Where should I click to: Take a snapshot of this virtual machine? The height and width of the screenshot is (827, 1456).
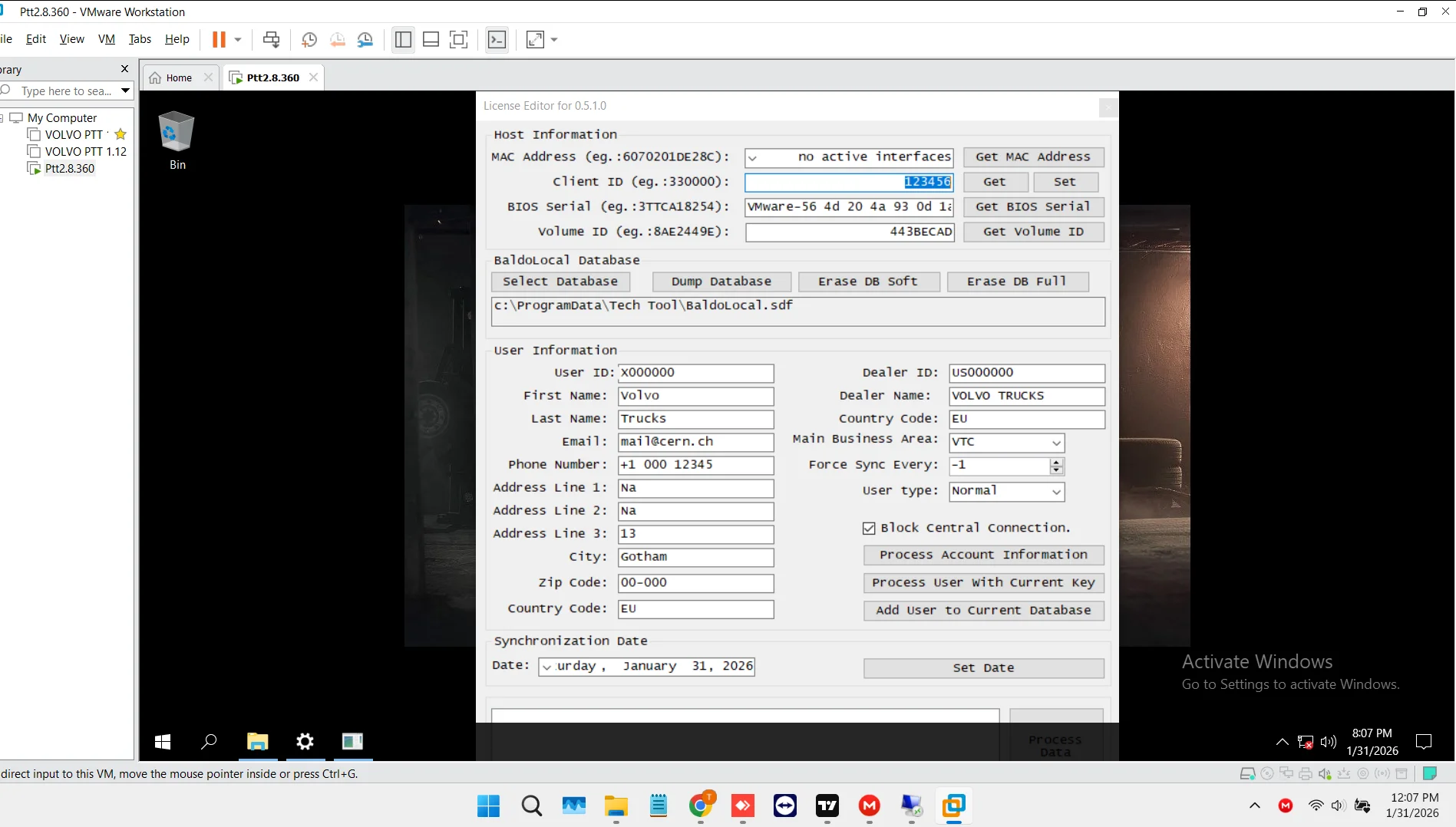[x=309, y=39]
